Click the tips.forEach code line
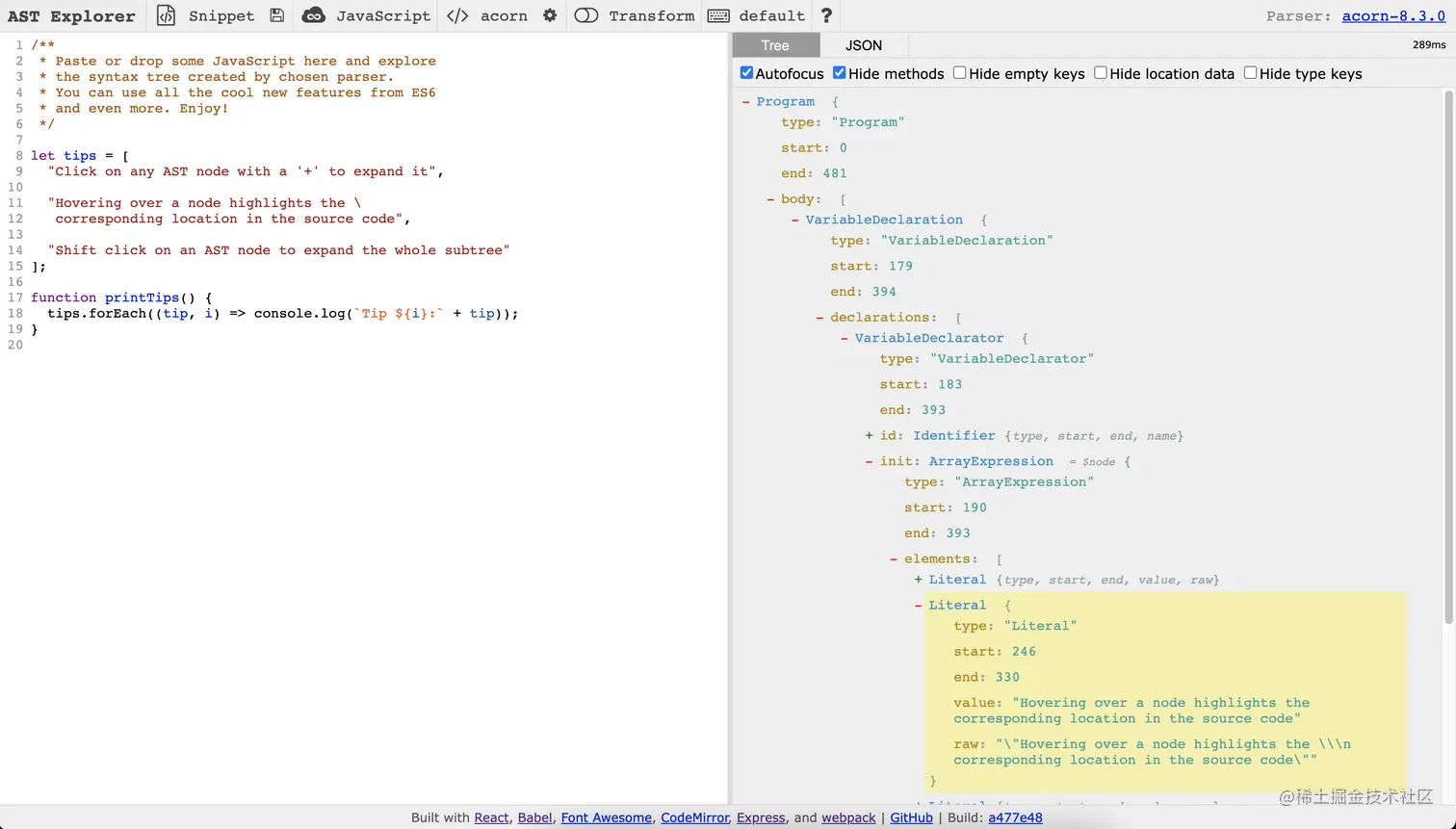This screenshot has width=1456, height=829. (x=282, y=313)
